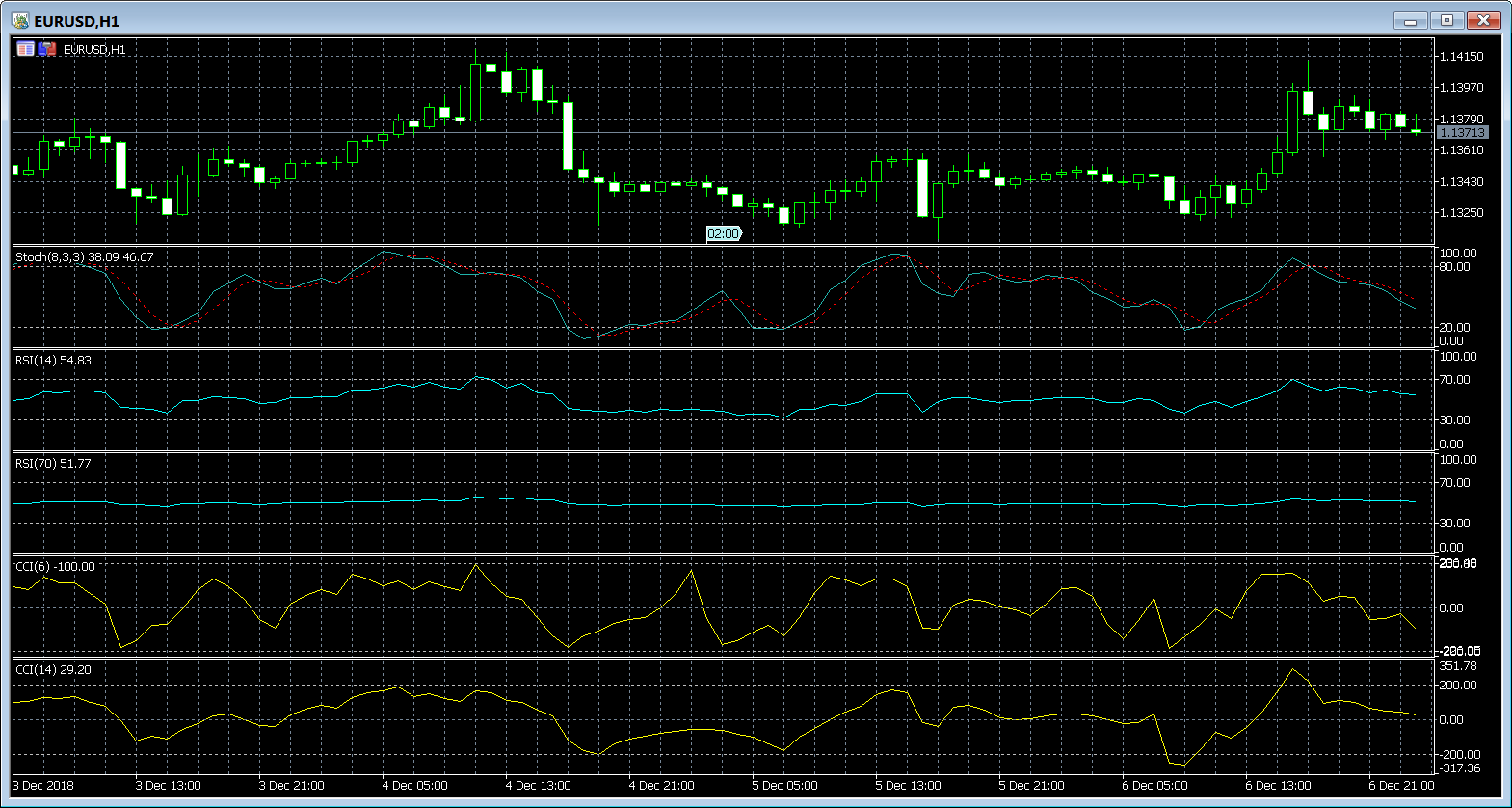Select the Stoch(8,3,3) indicator label
The height and width of the screenshot is (808, 1512).
85,257
